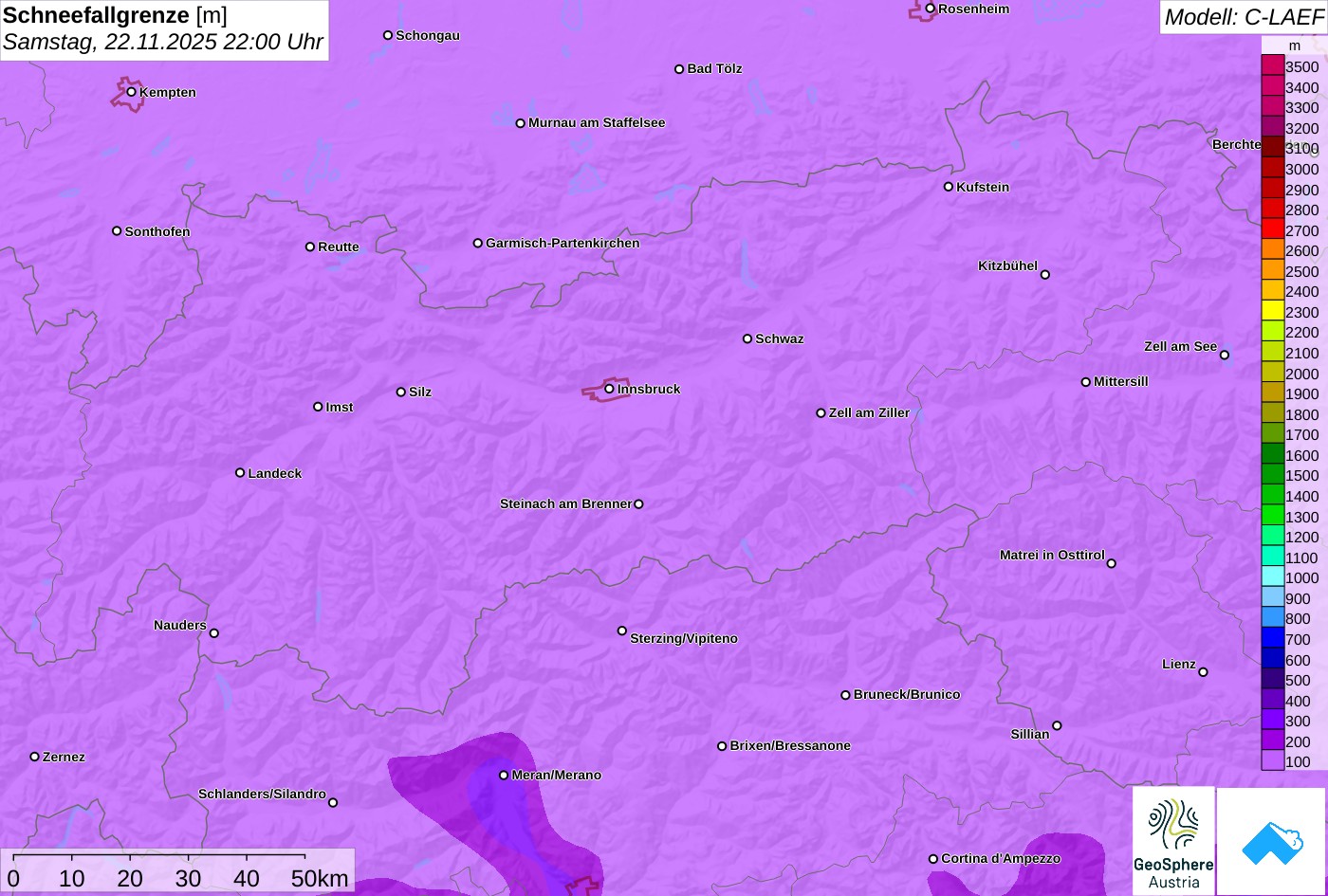Pick the 3500 m legend color swatch

[x=1272, y=65]
